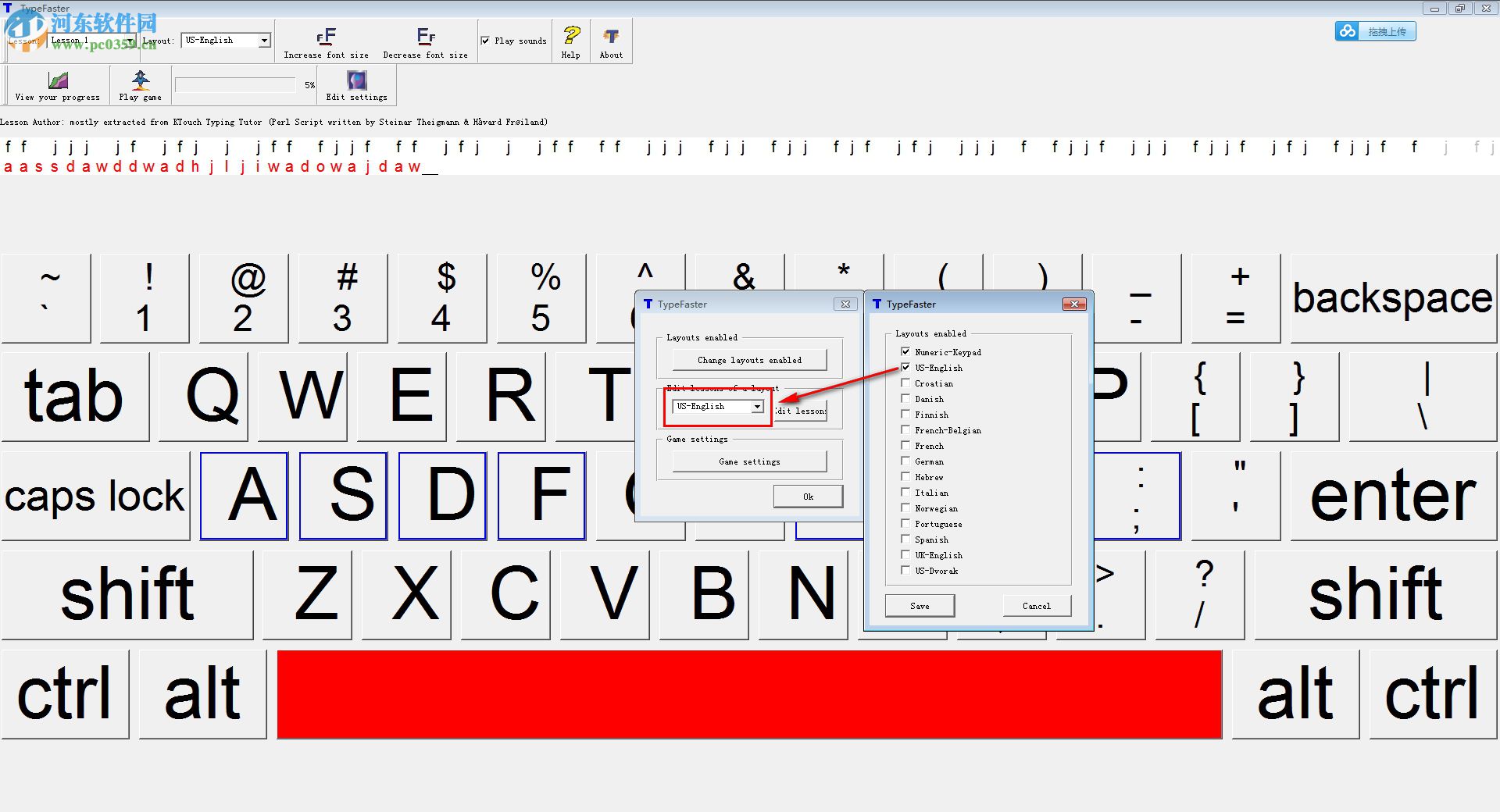
Task: Open the Lesson selection dropdown
Action: tap(129, 40)
